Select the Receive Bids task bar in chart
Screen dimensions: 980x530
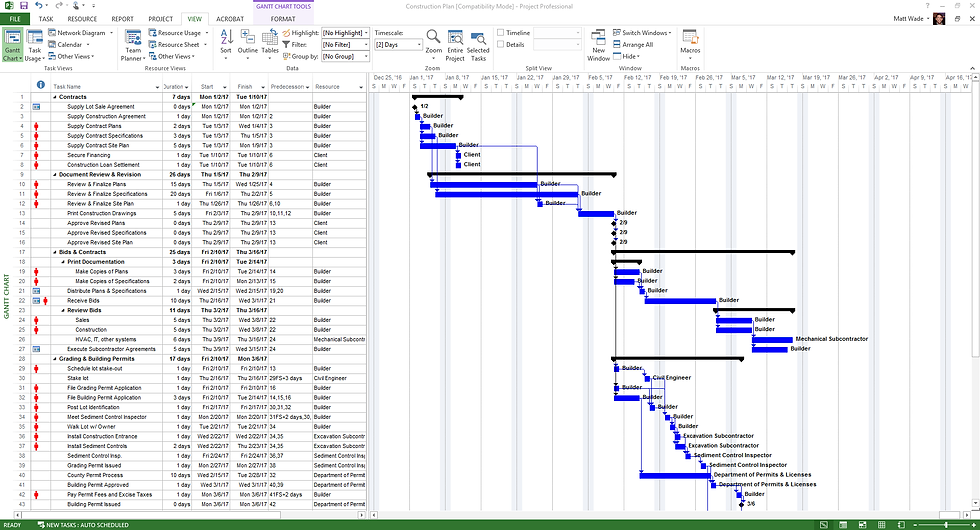pos(680,301)
